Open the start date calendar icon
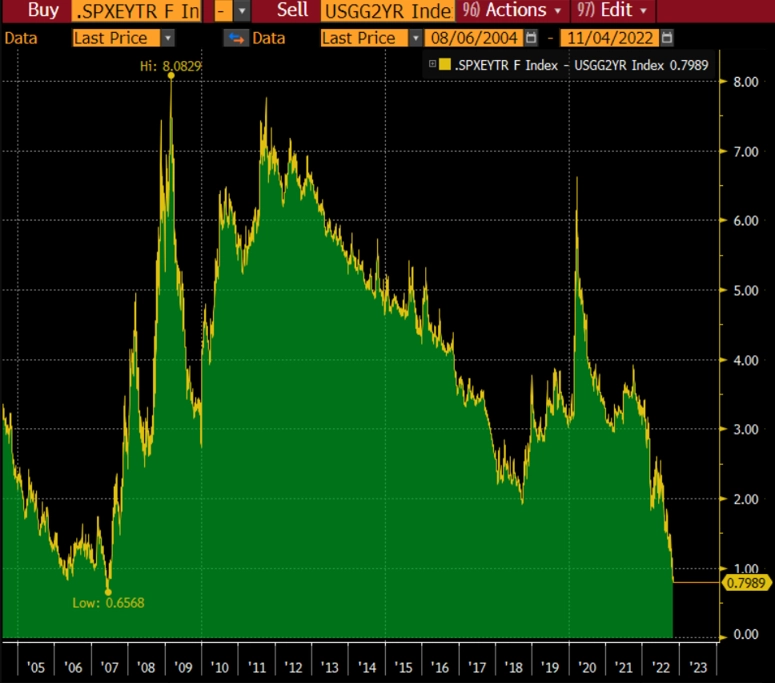 point(531,38)
